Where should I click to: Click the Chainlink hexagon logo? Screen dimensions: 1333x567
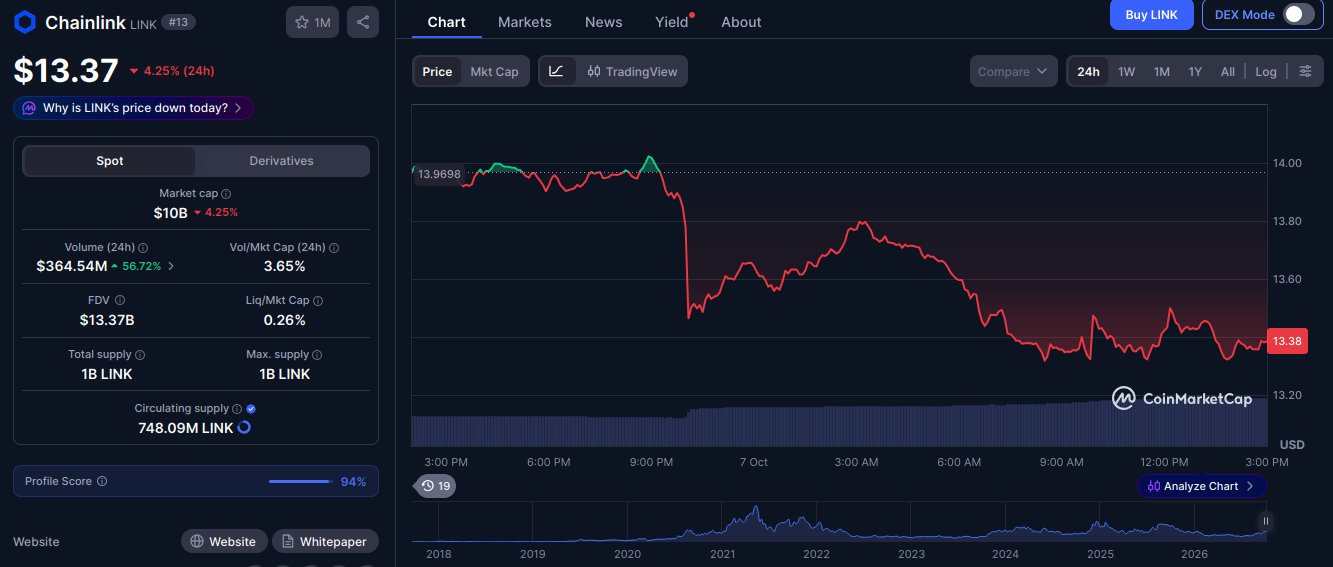pyautogui.click(x=25, y=22)
